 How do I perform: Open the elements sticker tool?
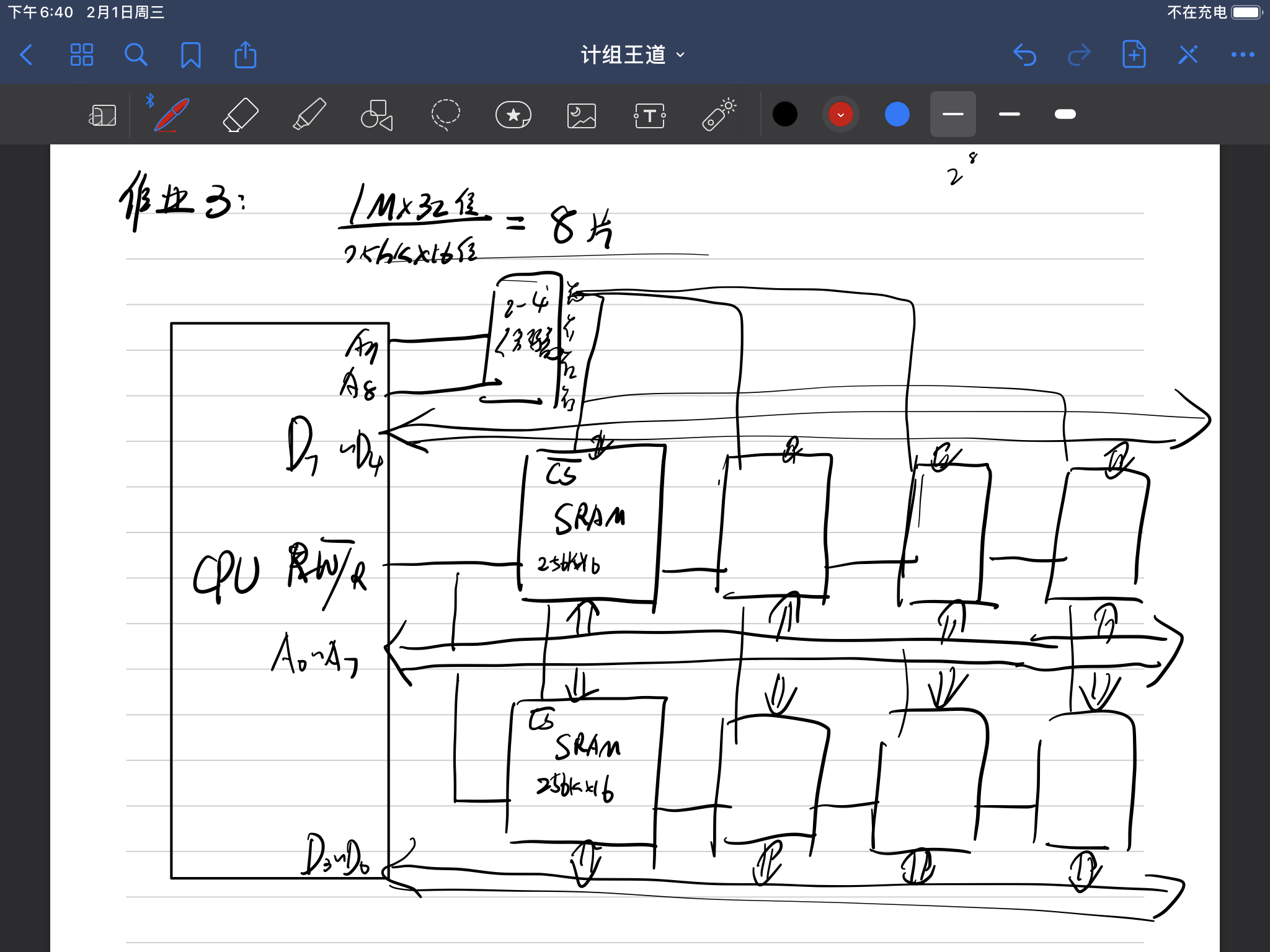pos(513,115)
